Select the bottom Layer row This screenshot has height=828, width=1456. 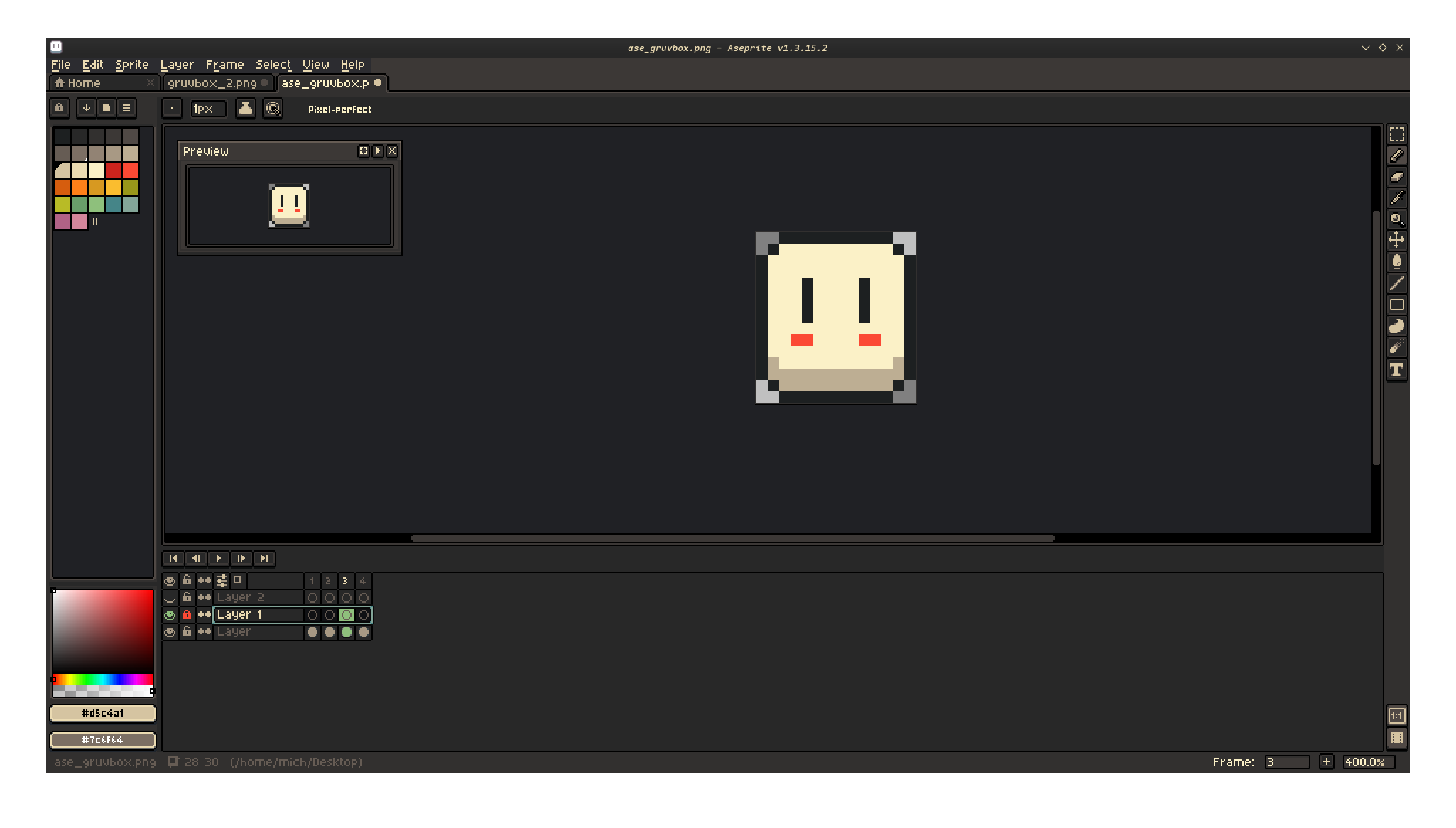(x=258, y=631)
